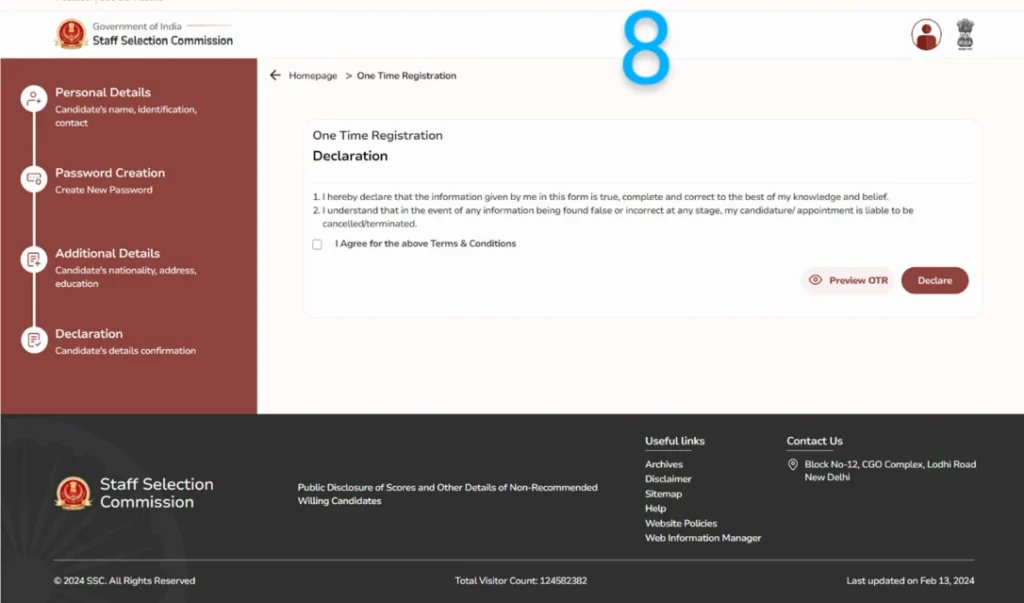Click the Block No-12, CGO Complex address

889,470
